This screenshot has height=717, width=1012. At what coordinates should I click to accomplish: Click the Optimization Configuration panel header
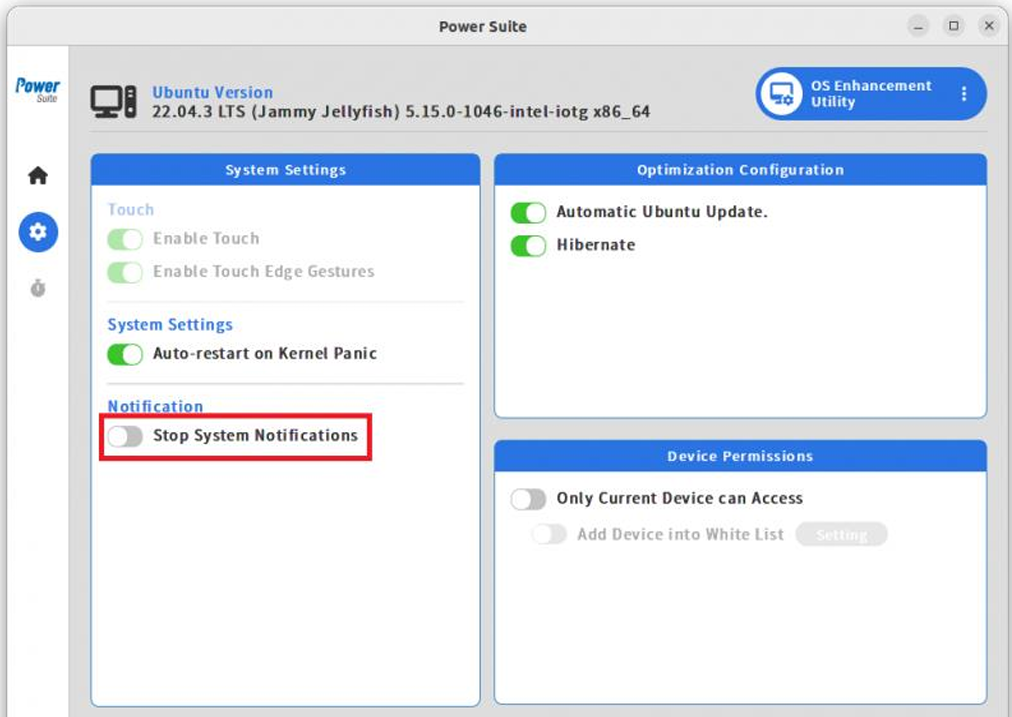[740, 170]
